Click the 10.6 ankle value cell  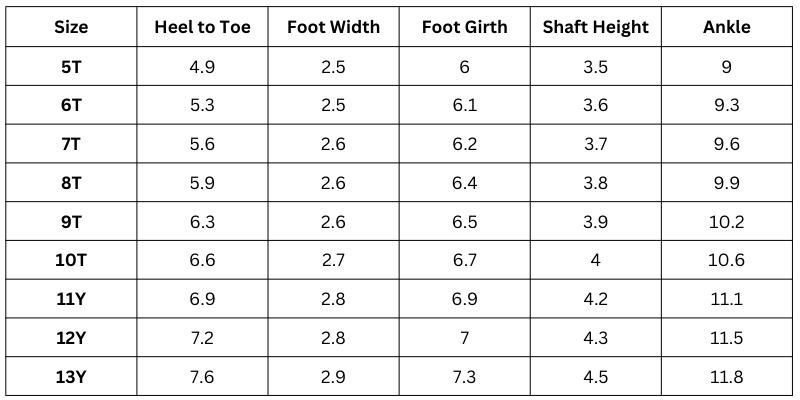click(x=727, y=260)
